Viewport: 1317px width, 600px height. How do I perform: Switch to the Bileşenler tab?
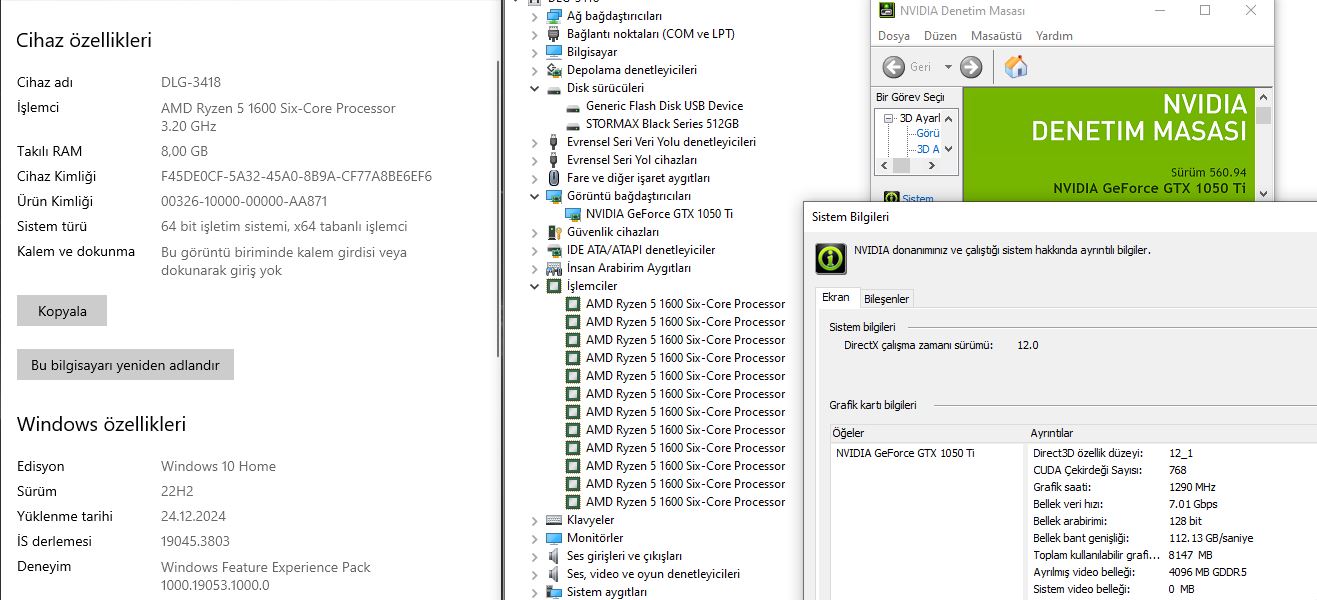click(886, 299)
